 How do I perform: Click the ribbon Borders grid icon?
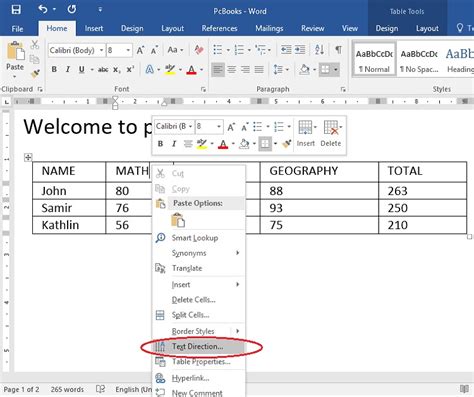coord(325,69)
